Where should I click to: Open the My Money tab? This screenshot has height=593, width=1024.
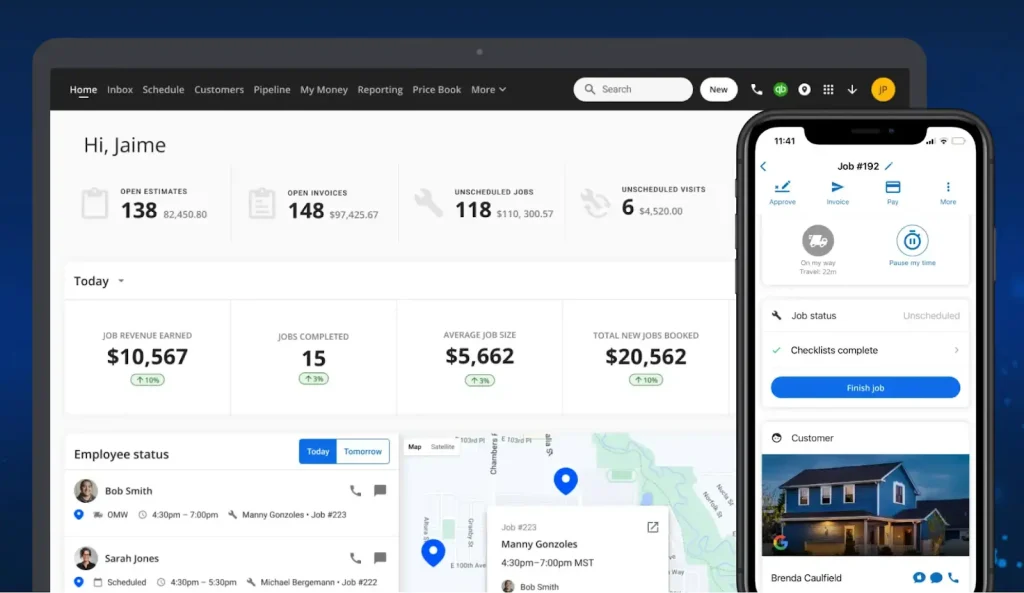point(324,89)
